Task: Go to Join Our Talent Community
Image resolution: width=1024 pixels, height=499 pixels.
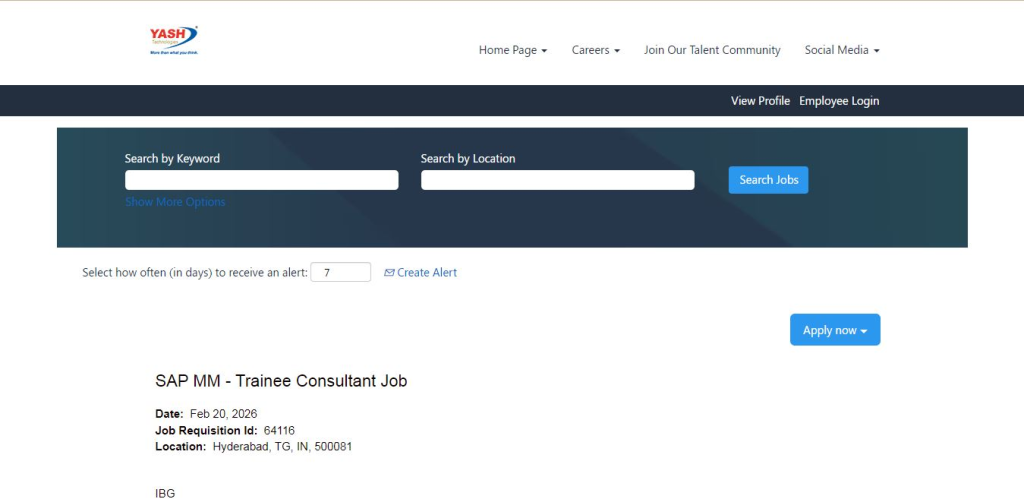Action: tap(712, 50)
